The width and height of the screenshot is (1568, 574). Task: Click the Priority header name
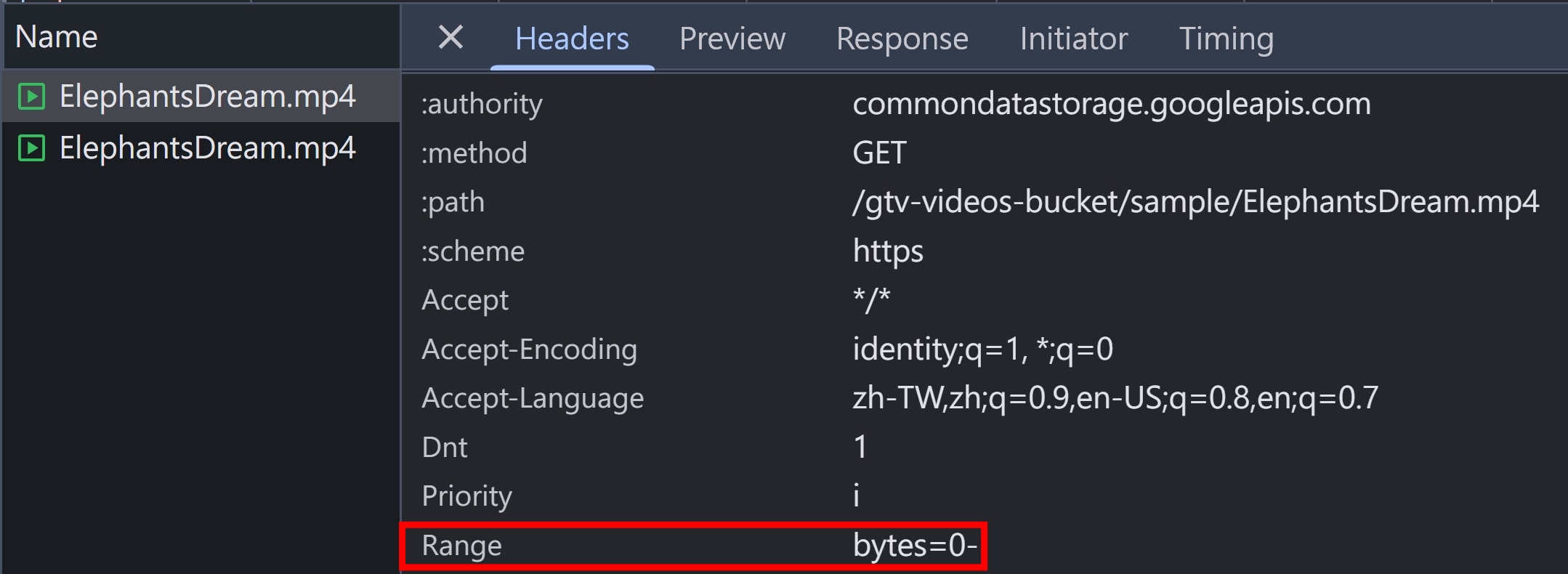(x=466, y=496)
